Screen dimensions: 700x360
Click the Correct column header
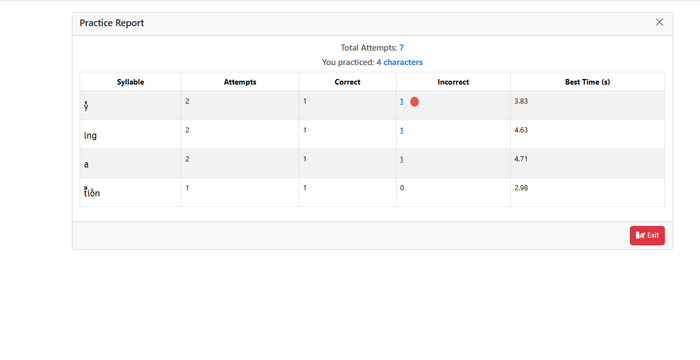(347, 82)
